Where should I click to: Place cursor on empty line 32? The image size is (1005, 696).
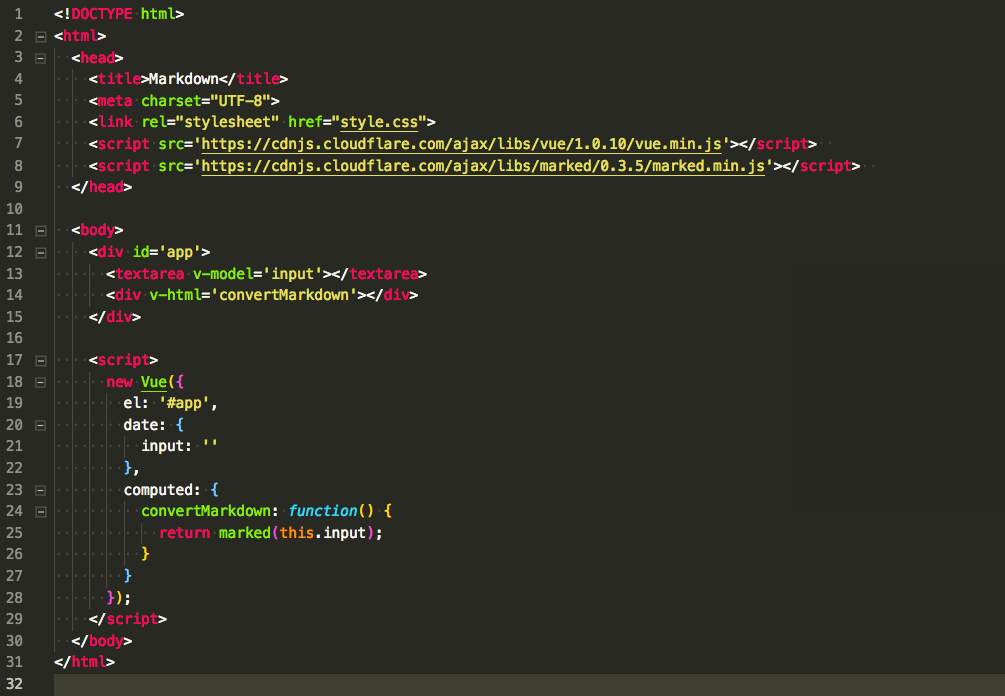[529, 684]
